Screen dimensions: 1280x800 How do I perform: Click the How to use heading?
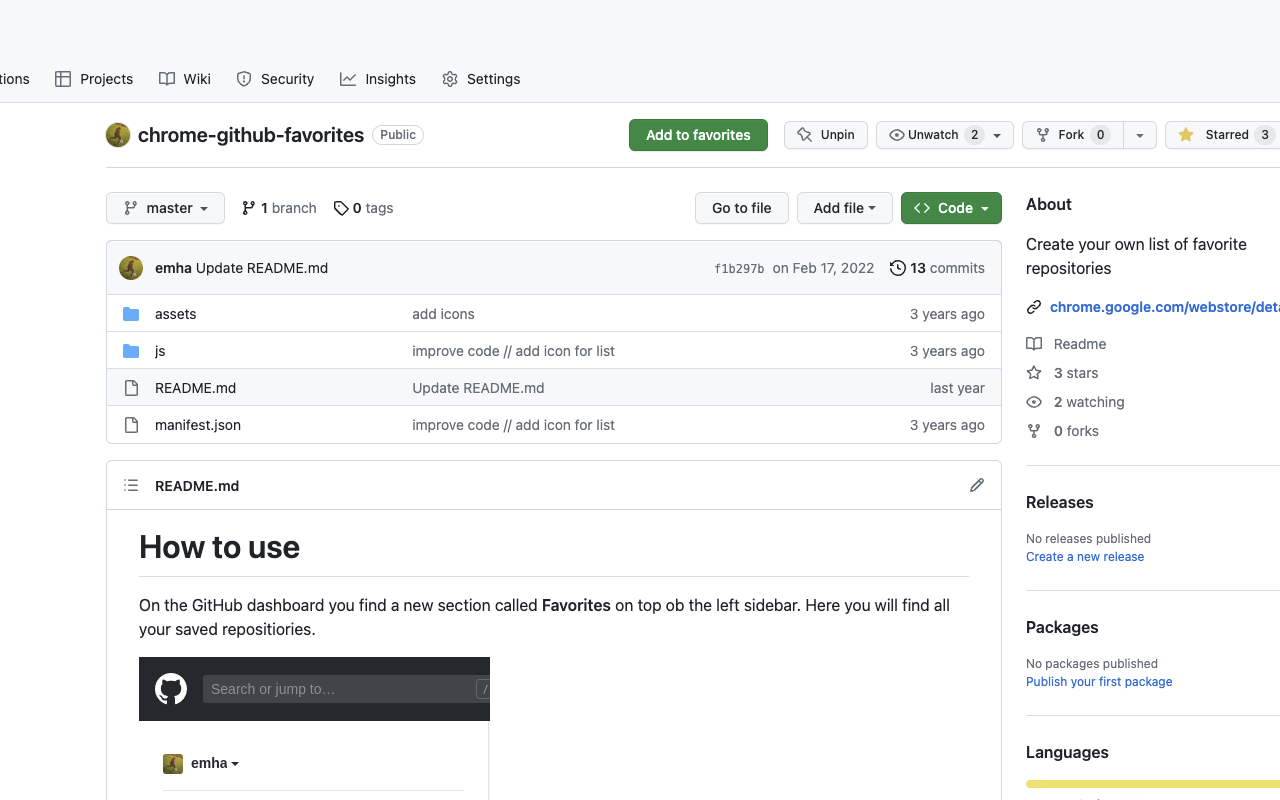tap(219, 547)
